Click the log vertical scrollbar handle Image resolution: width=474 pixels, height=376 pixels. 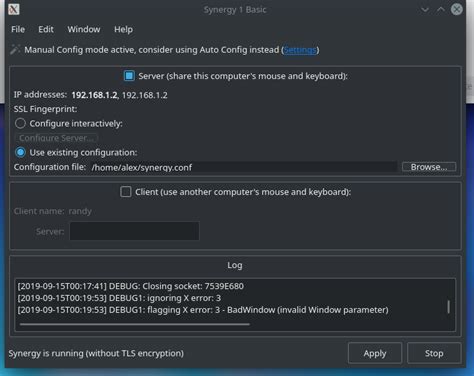point(449,307)
